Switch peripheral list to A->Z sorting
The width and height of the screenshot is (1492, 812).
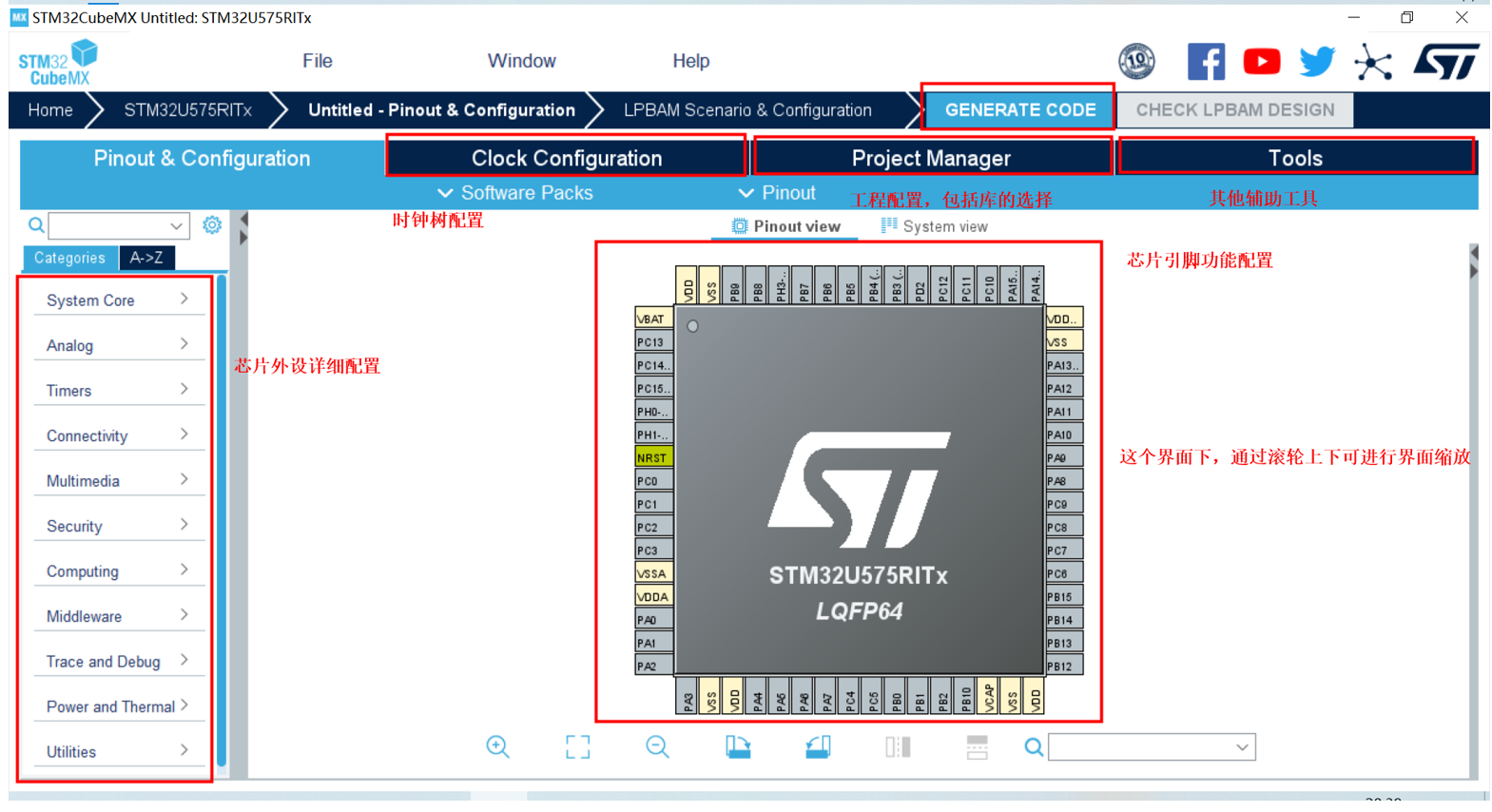point(146,258)
